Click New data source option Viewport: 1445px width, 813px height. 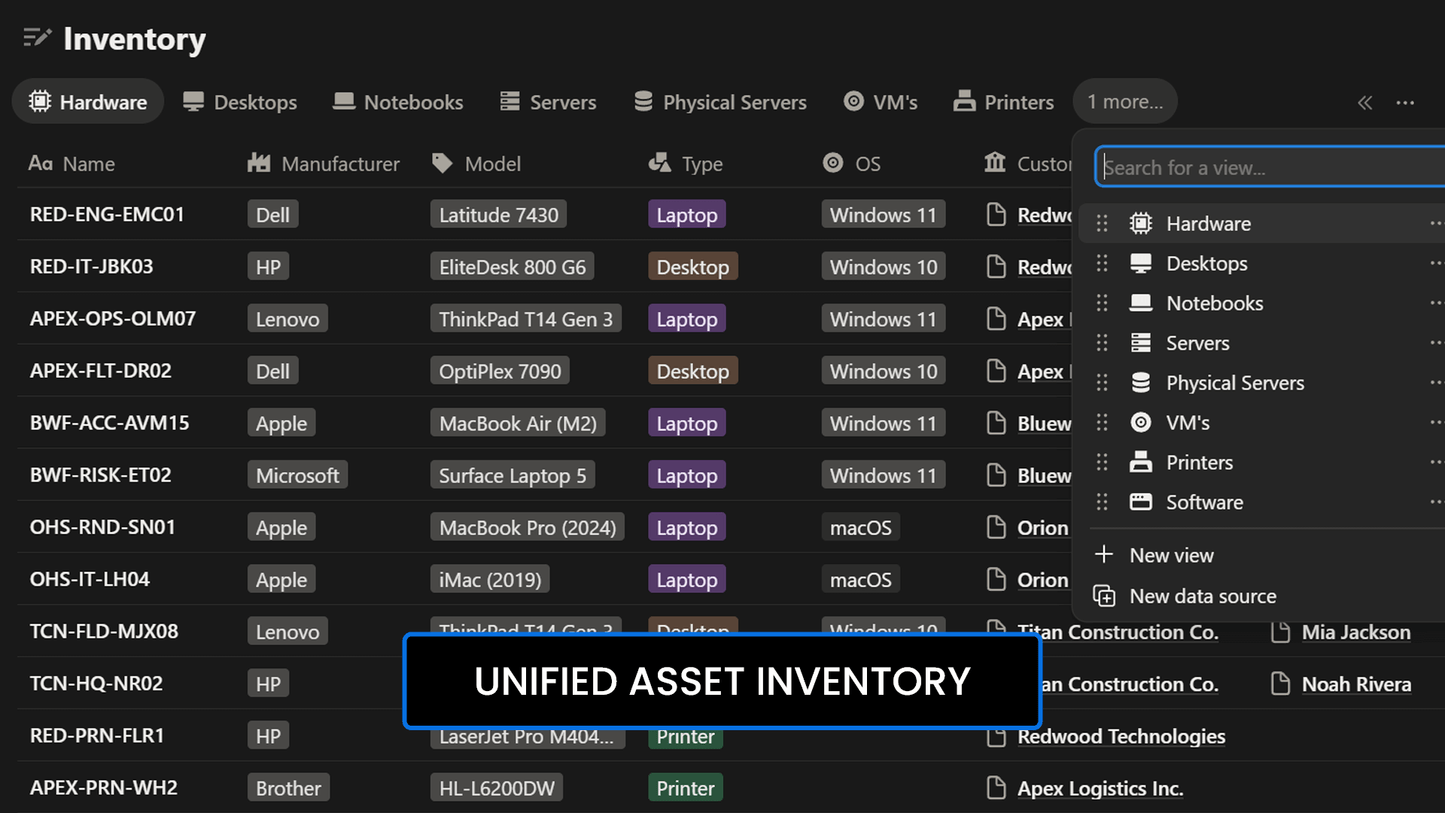(1202, 596)
